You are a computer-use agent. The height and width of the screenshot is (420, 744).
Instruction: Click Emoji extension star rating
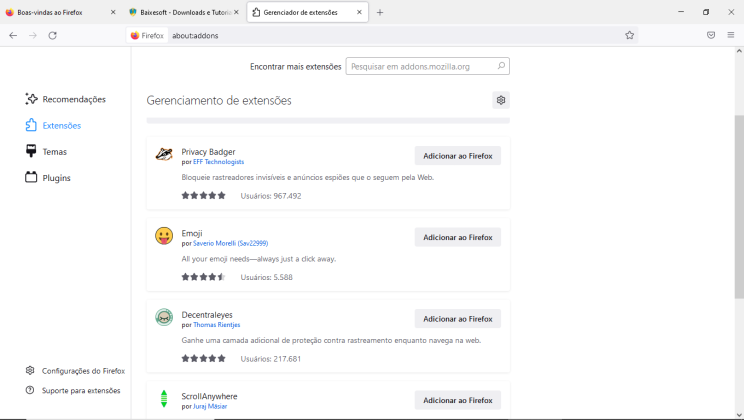pyautogui.click(x=204, y=277)
